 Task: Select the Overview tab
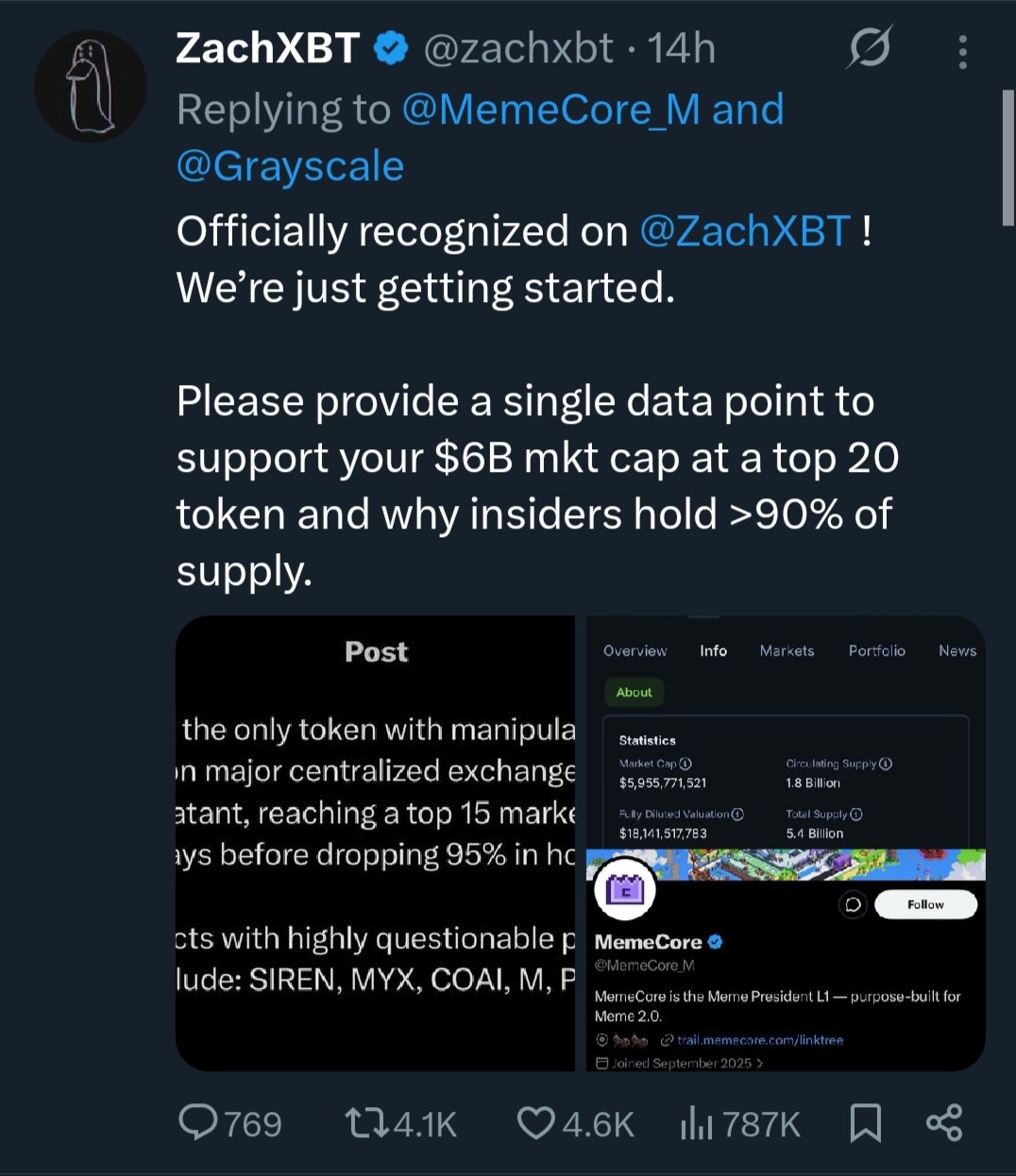coord(635,650)
